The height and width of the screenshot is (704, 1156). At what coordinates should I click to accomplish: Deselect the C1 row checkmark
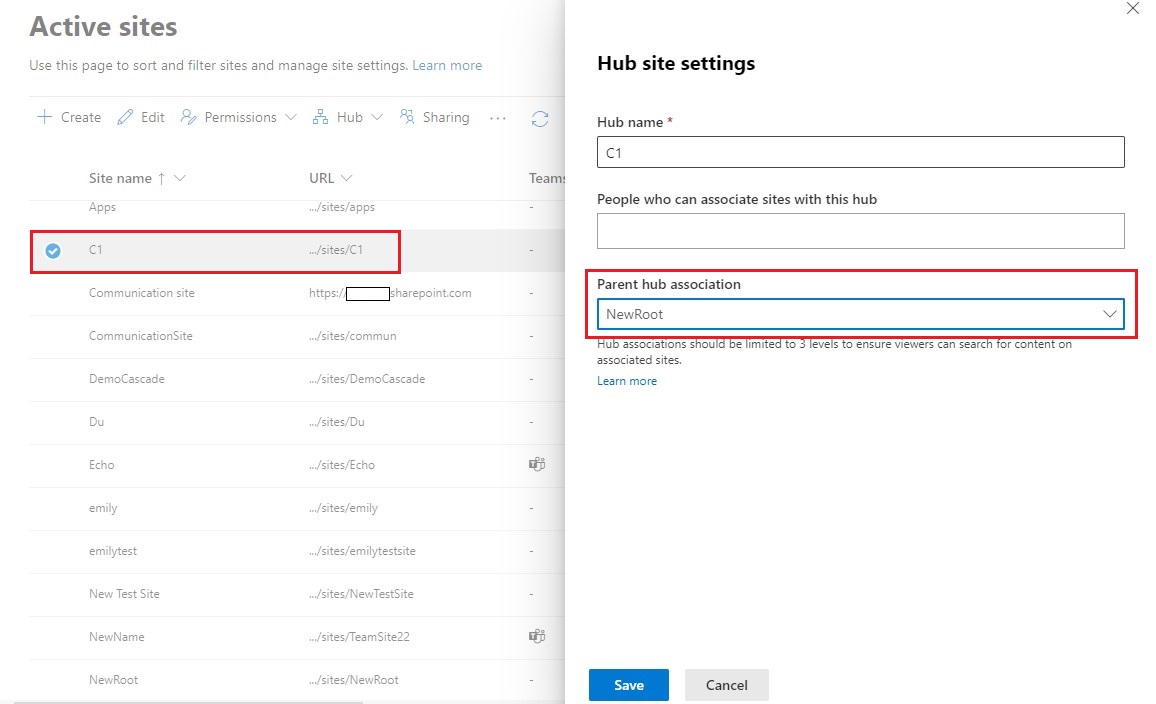[x=53, y=251]
